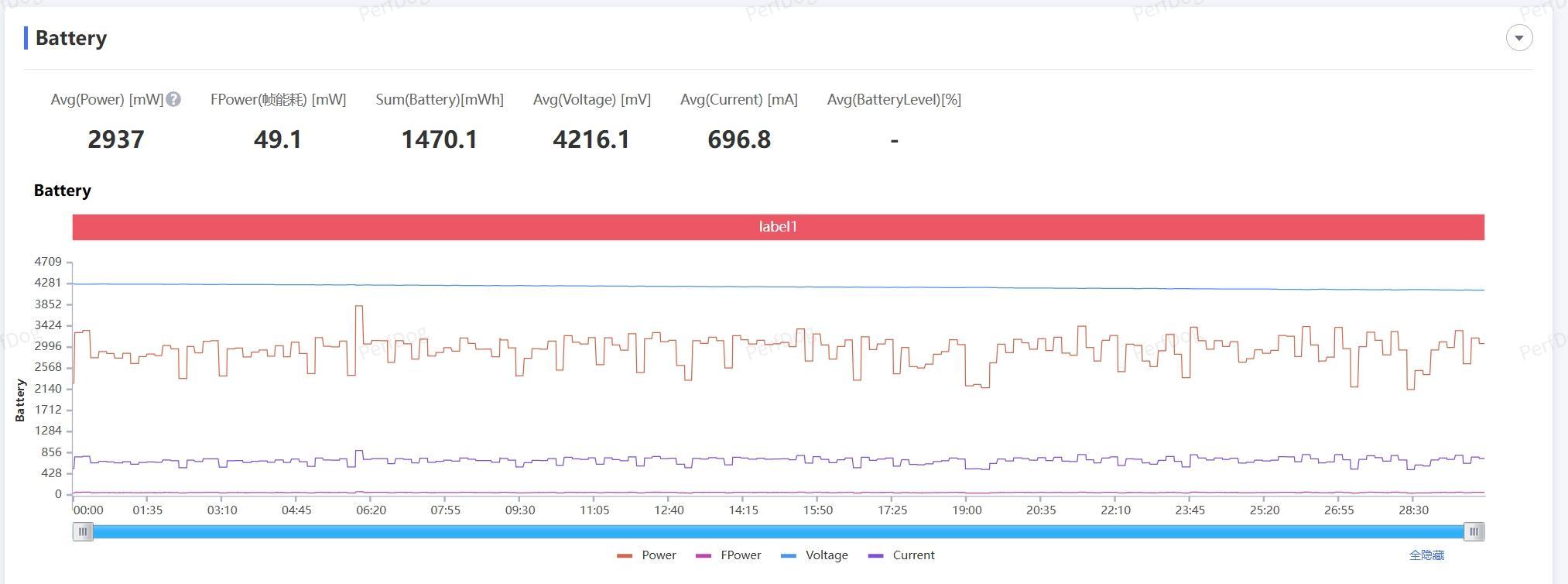Toggle the Current series in the legend

point(902,555)
